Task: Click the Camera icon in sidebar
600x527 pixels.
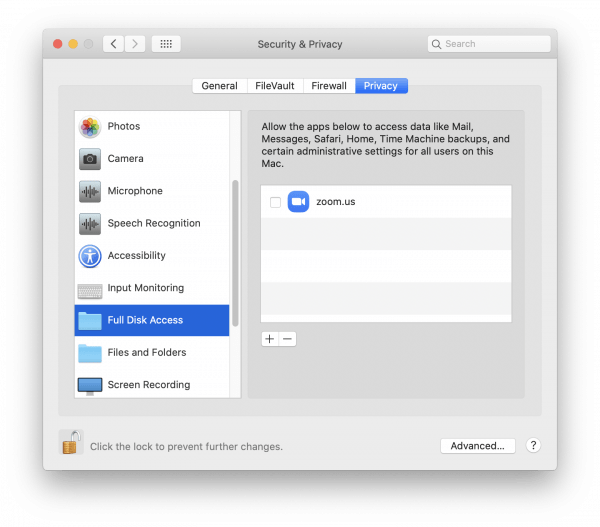Action: pyautogui.click(x=90, y=159)
